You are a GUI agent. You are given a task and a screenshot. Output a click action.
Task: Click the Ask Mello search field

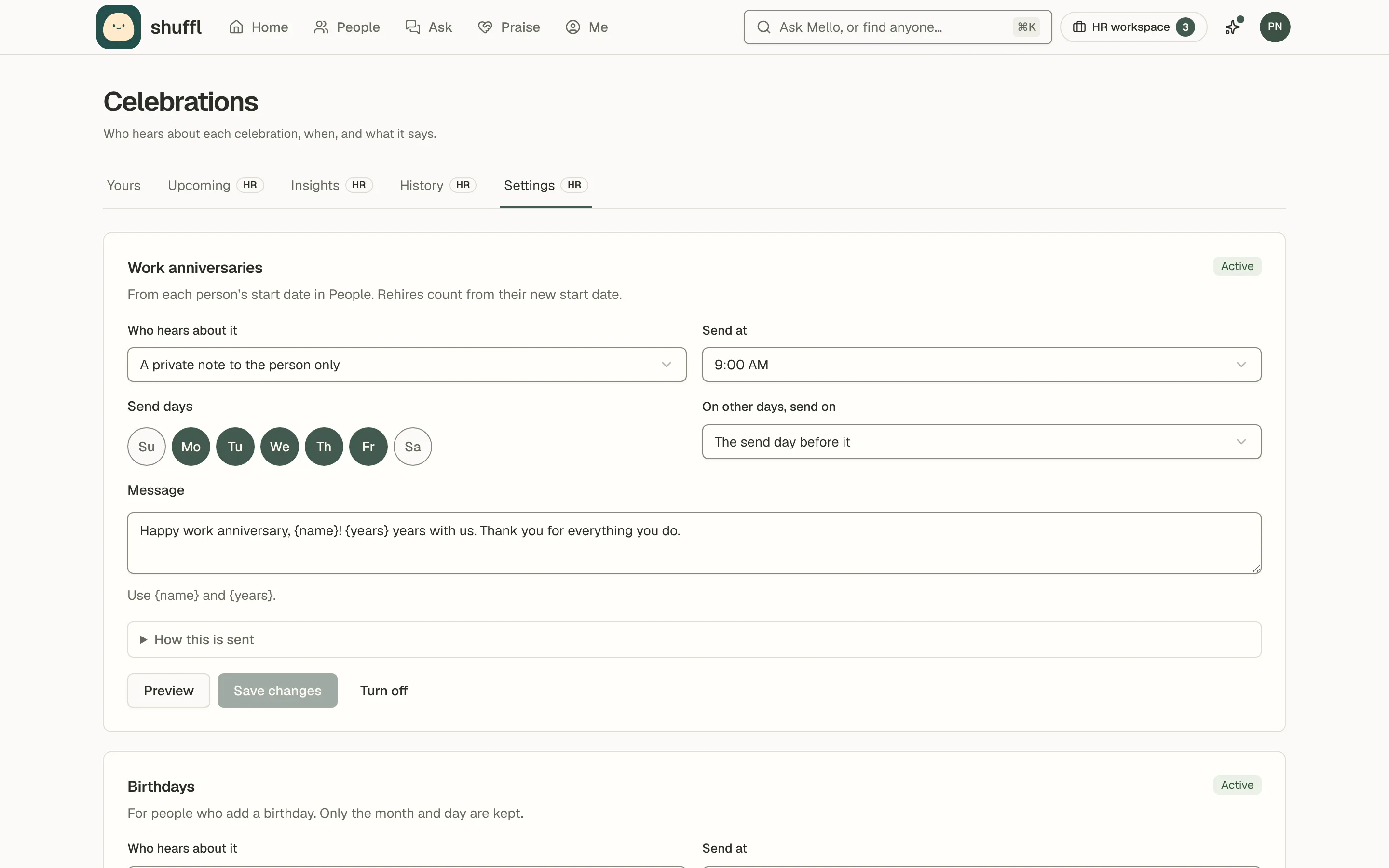coord(898,27)
